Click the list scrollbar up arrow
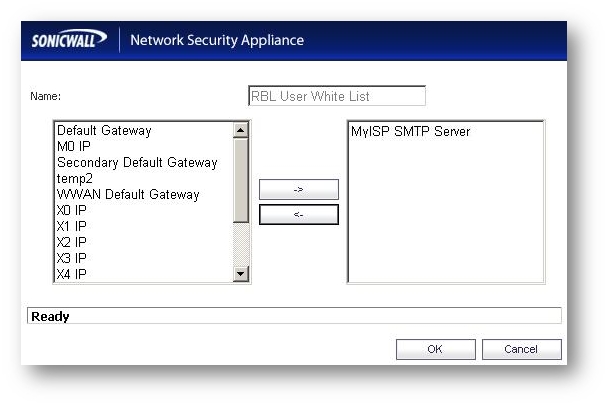This screenshot has height=407, width=609. pyautogui.click(x=241, y=130)
